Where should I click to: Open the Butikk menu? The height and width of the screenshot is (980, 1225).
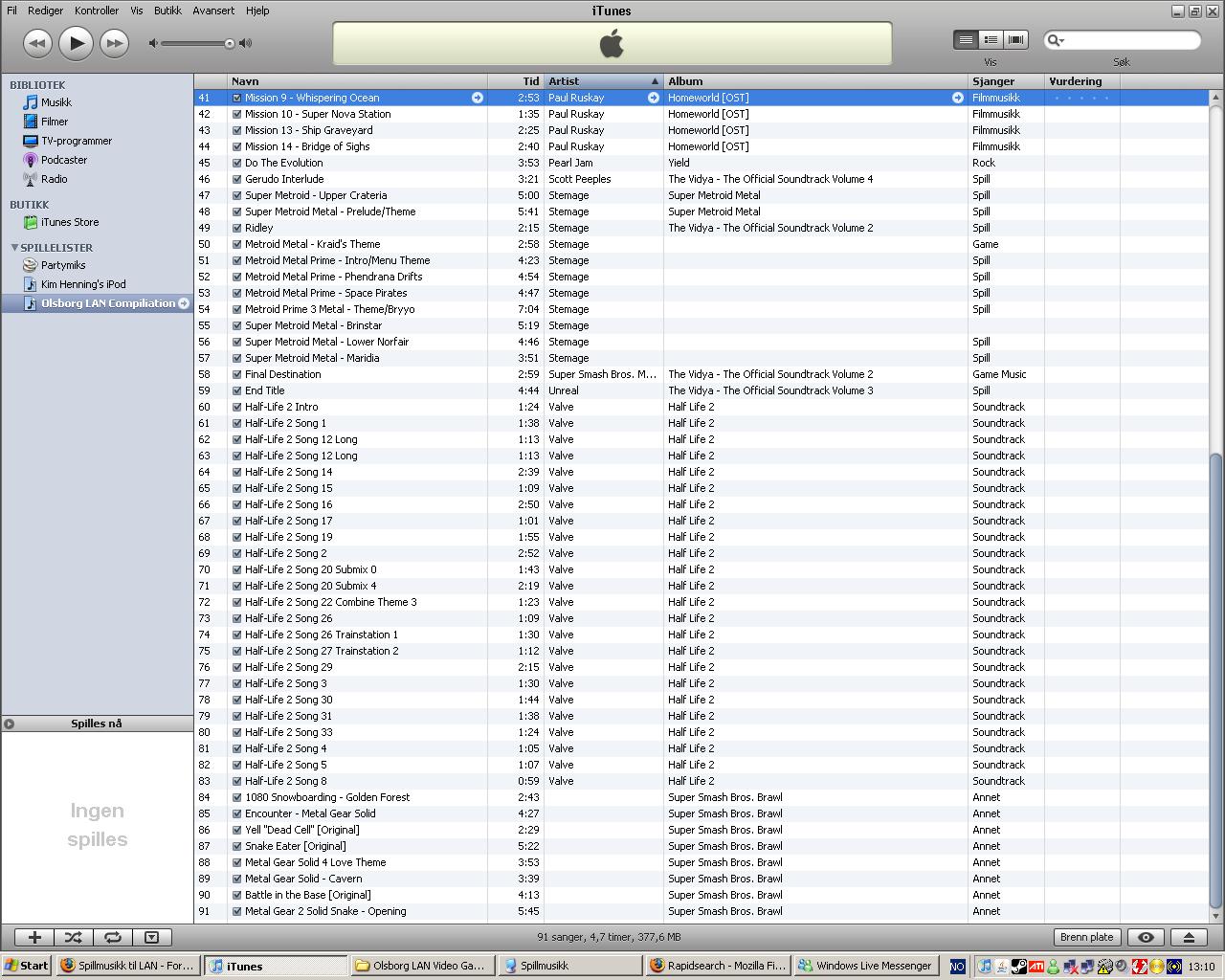pyautogui.click(x=167, y=11)
